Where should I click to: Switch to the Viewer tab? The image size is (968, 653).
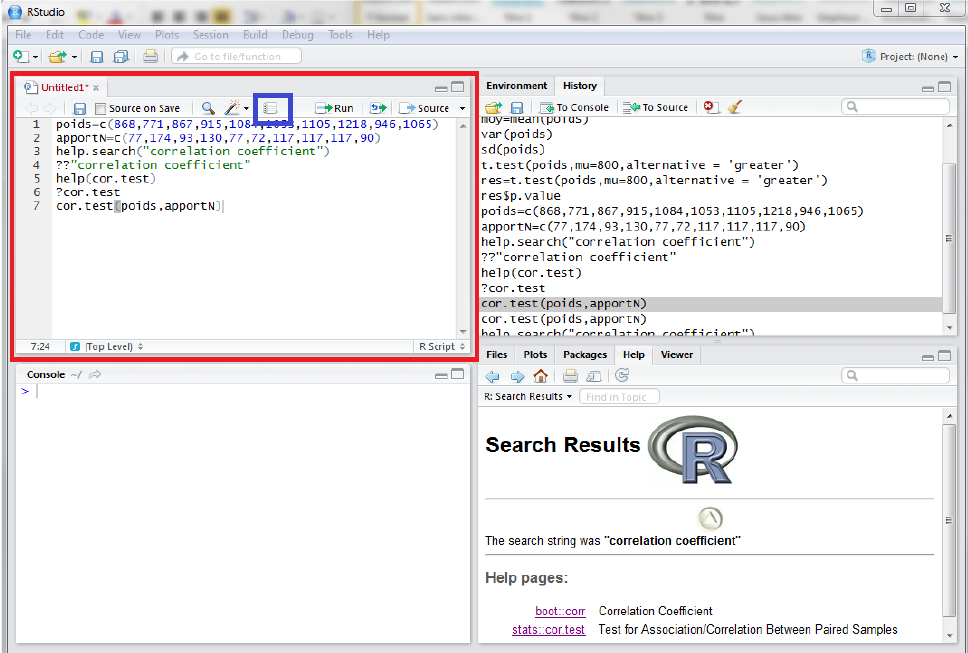pos(677,354)
